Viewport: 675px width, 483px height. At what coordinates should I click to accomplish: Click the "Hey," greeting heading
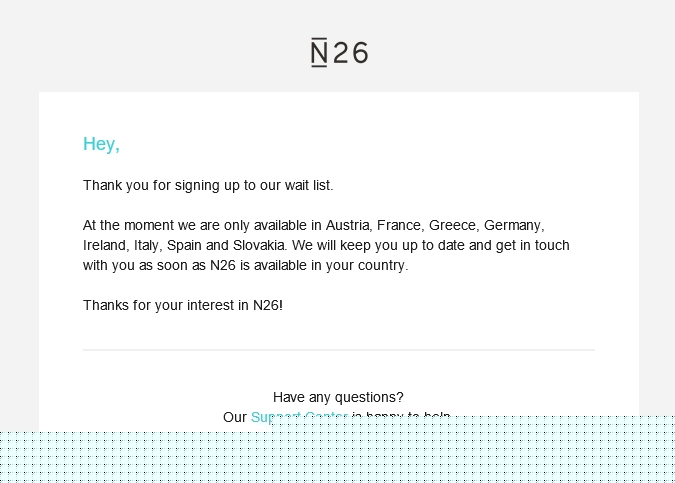click(x=101, y=144)
